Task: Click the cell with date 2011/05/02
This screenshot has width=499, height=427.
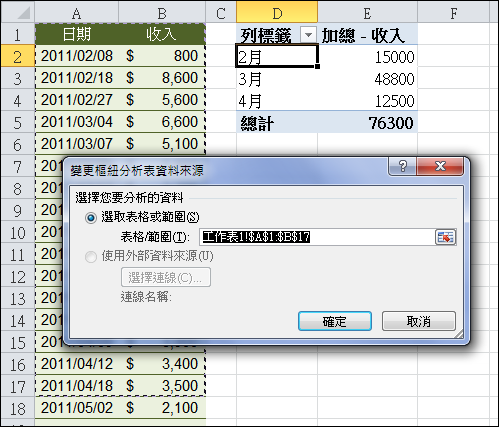Action: click(x=77, y=408)
